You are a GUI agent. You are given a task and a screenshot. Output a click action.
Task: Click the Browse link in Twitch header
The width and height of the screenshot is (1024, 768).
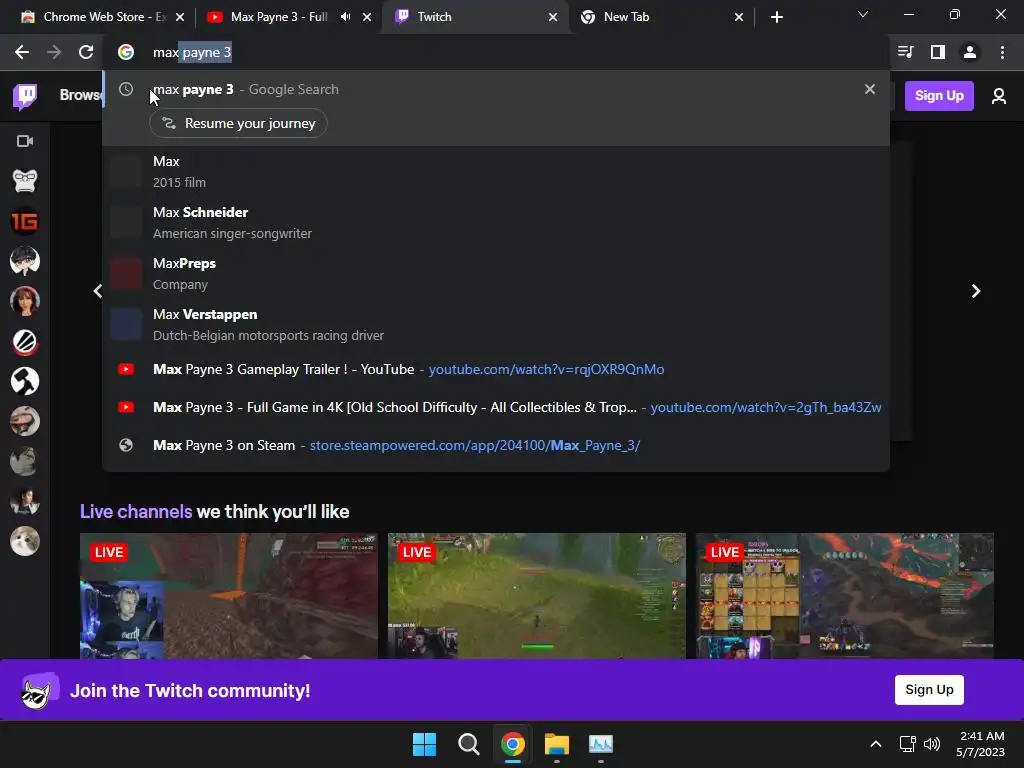(x=81, y=95)
